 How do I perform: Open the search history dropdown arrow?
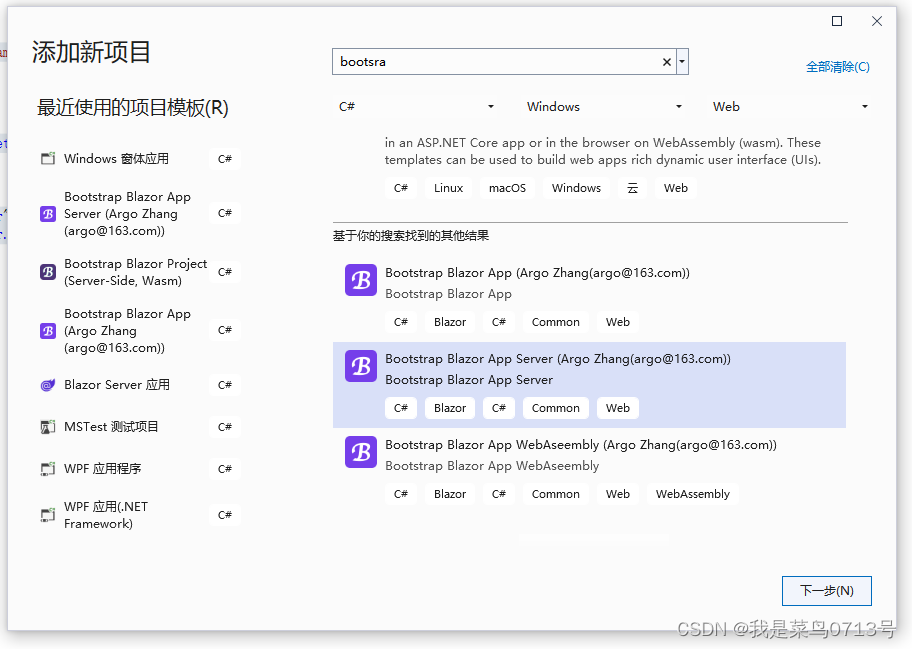(681, 61)
